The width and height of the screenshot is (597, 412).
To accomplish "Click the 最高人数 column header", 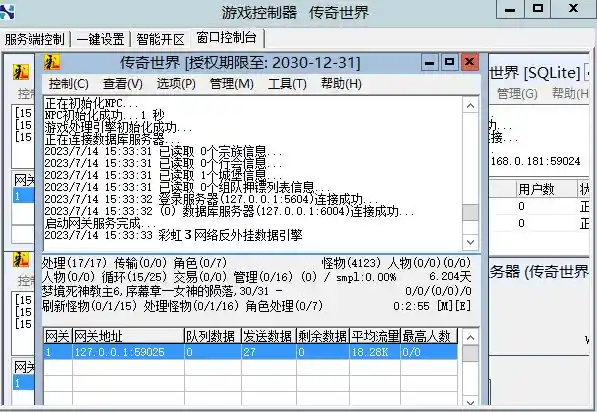I will (x=429, y=336).
